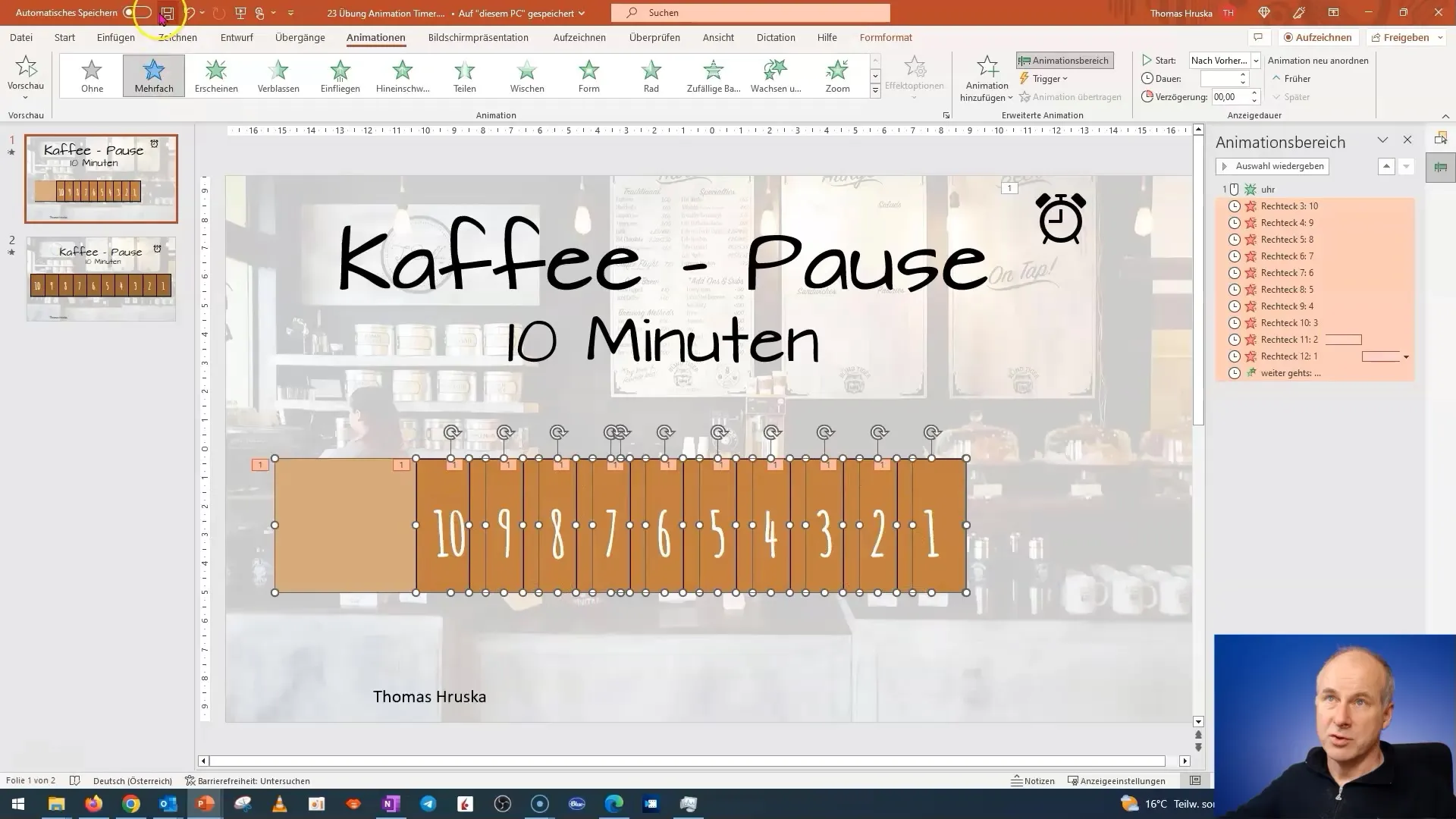Viewport: 1456px width, 819px height.
Task: Click the vertical slide scrollbar thumb
Action: point(1198,281)
